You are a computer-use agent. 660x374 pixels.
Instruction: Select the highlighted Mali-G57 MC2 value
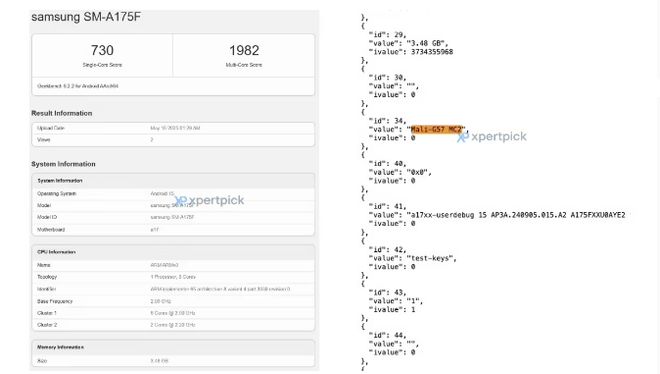[x=437, y=129]
